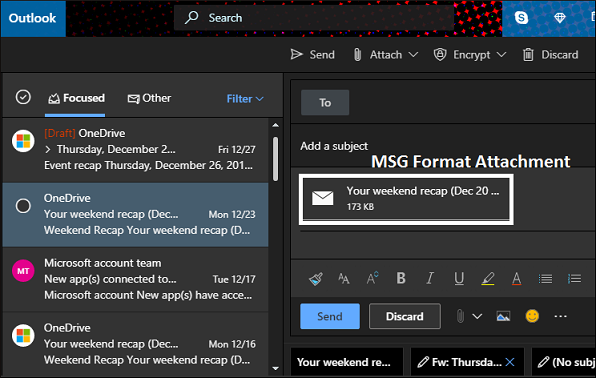Click the Discard button below editor
The image size is (596, 378).
coord(405,316)
